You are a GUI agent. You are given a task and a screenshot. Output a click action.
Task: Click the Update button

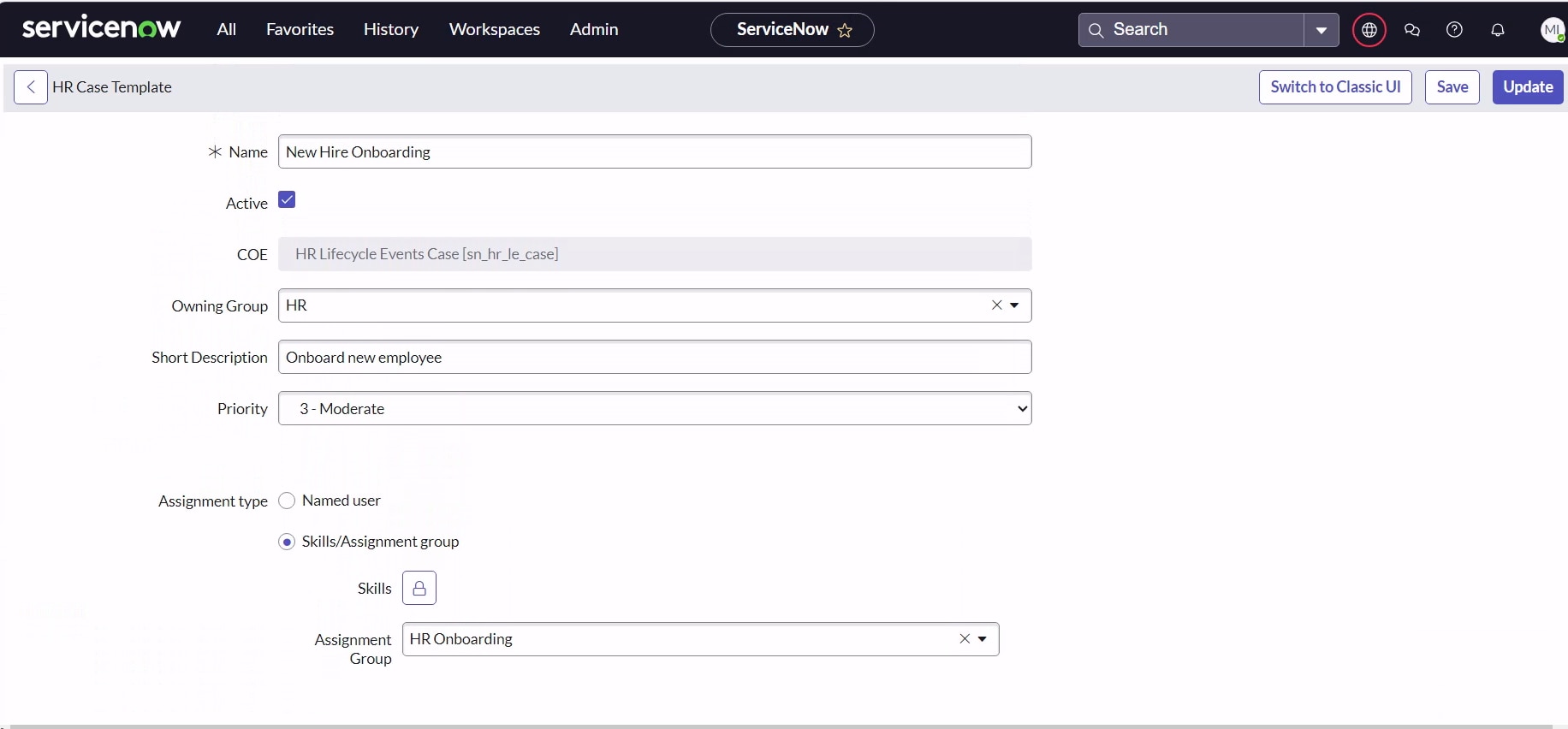pyautogui.click(x=1528, y=87)
